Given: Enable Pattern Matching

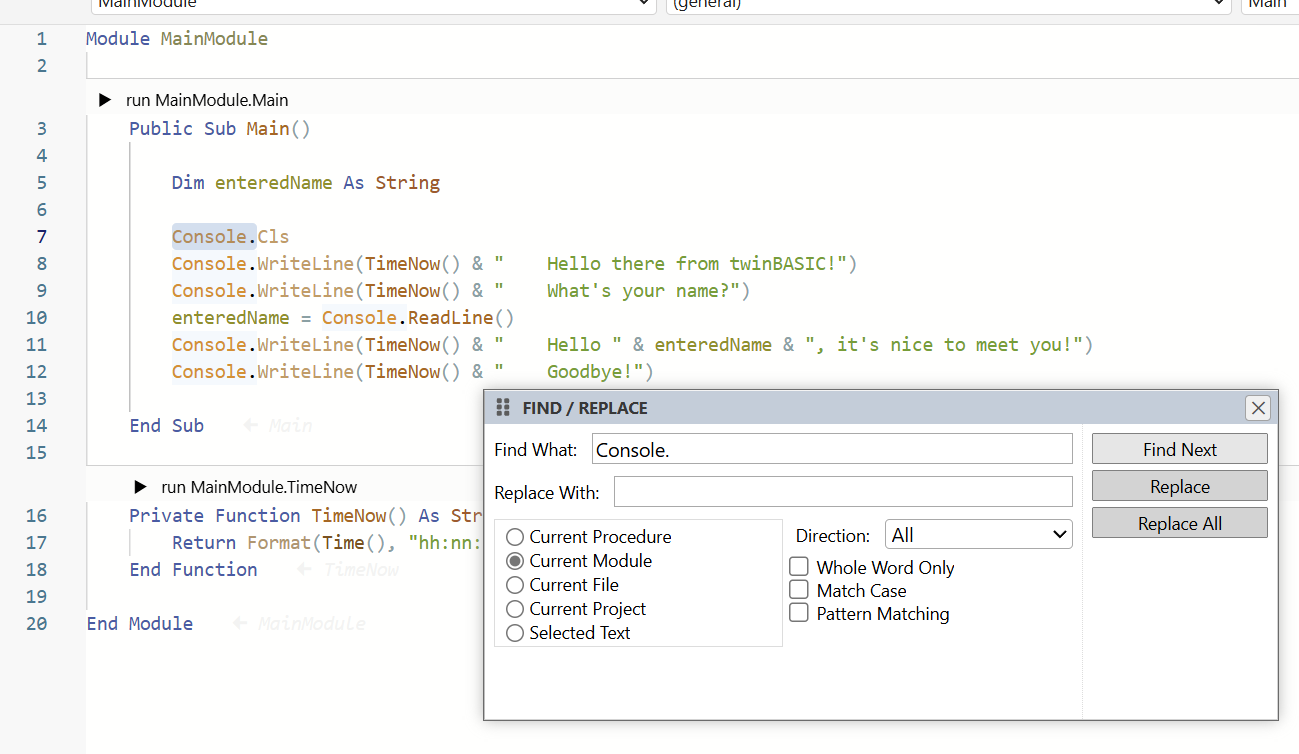Looking at the screenshot, I should 799,613.
